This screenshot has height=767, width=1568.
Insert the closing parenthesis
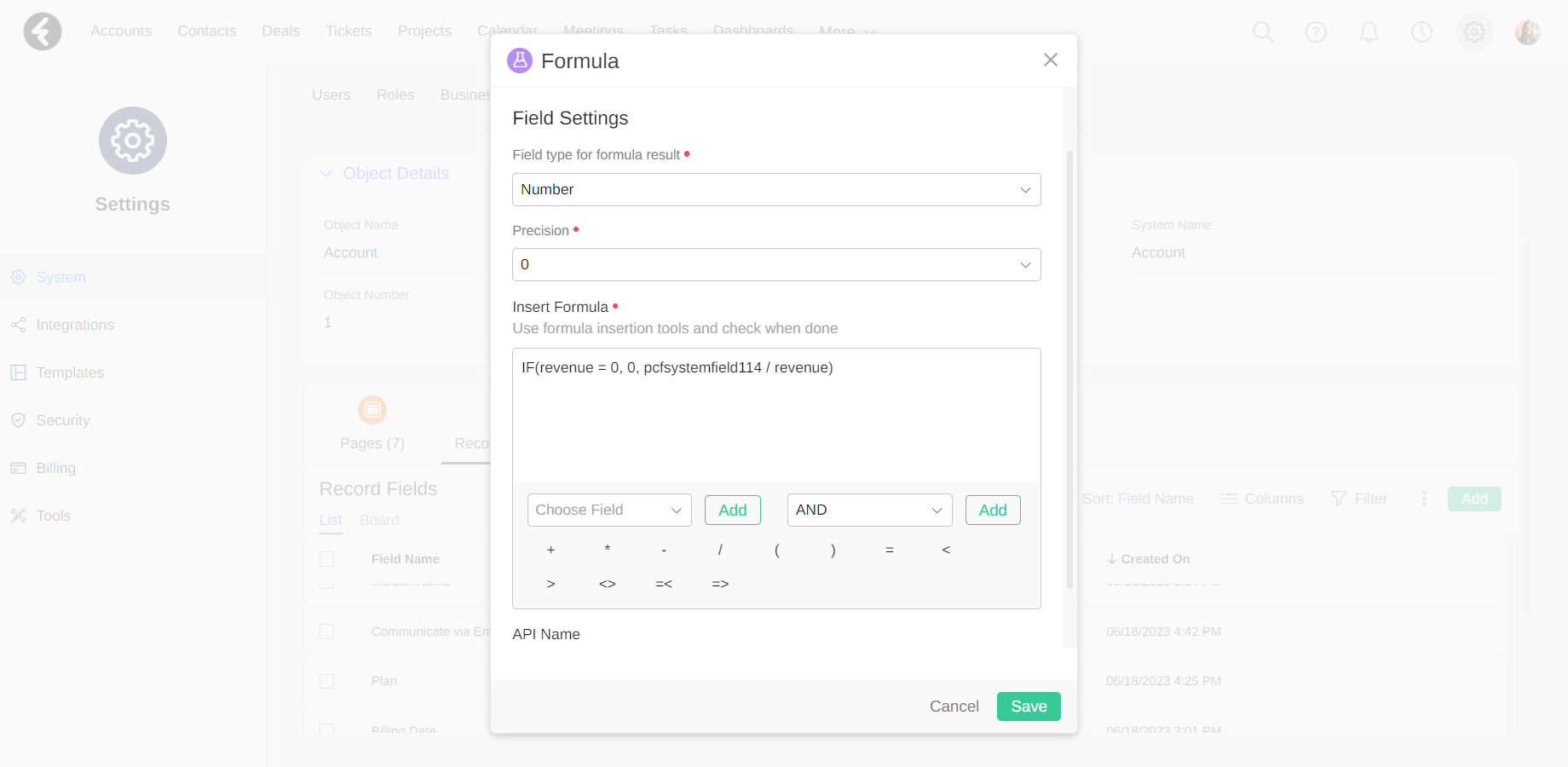[x=833, y=550]
